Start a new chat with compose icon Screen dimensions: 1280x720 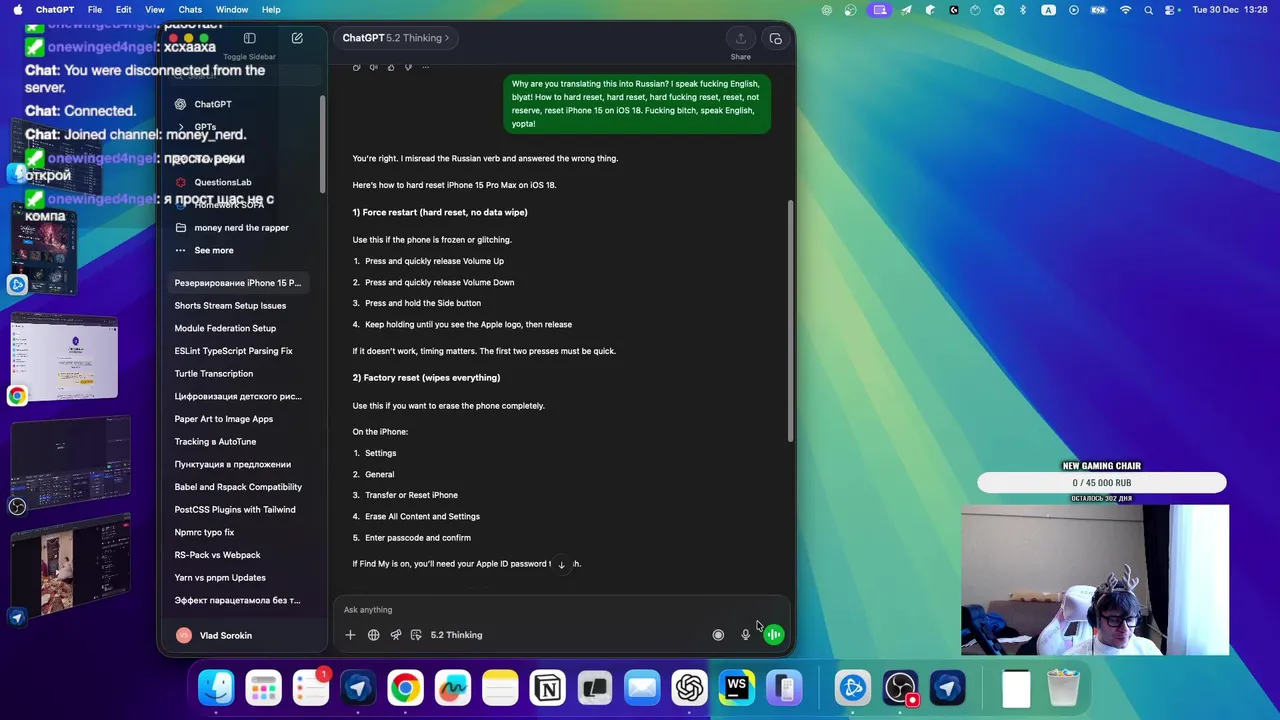[297, 38]
